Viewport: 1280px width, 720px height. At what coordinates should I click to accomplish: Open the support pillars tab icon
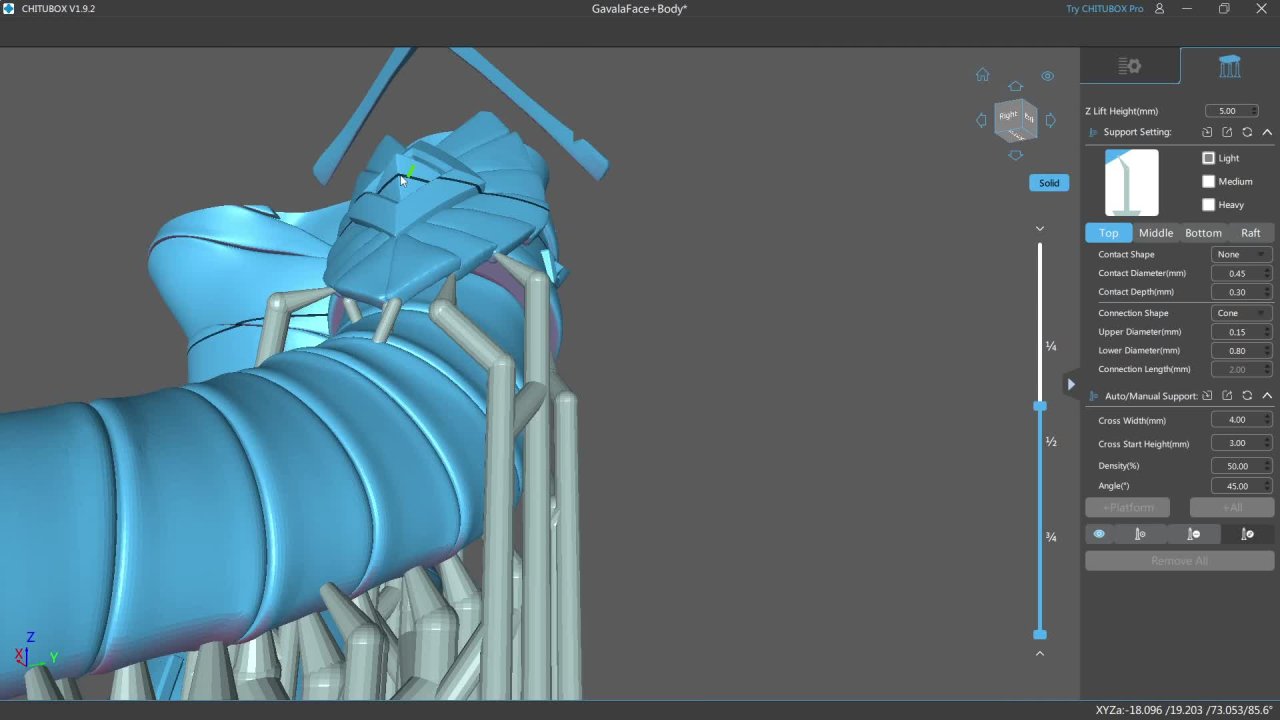click(x=1229, y=66)
